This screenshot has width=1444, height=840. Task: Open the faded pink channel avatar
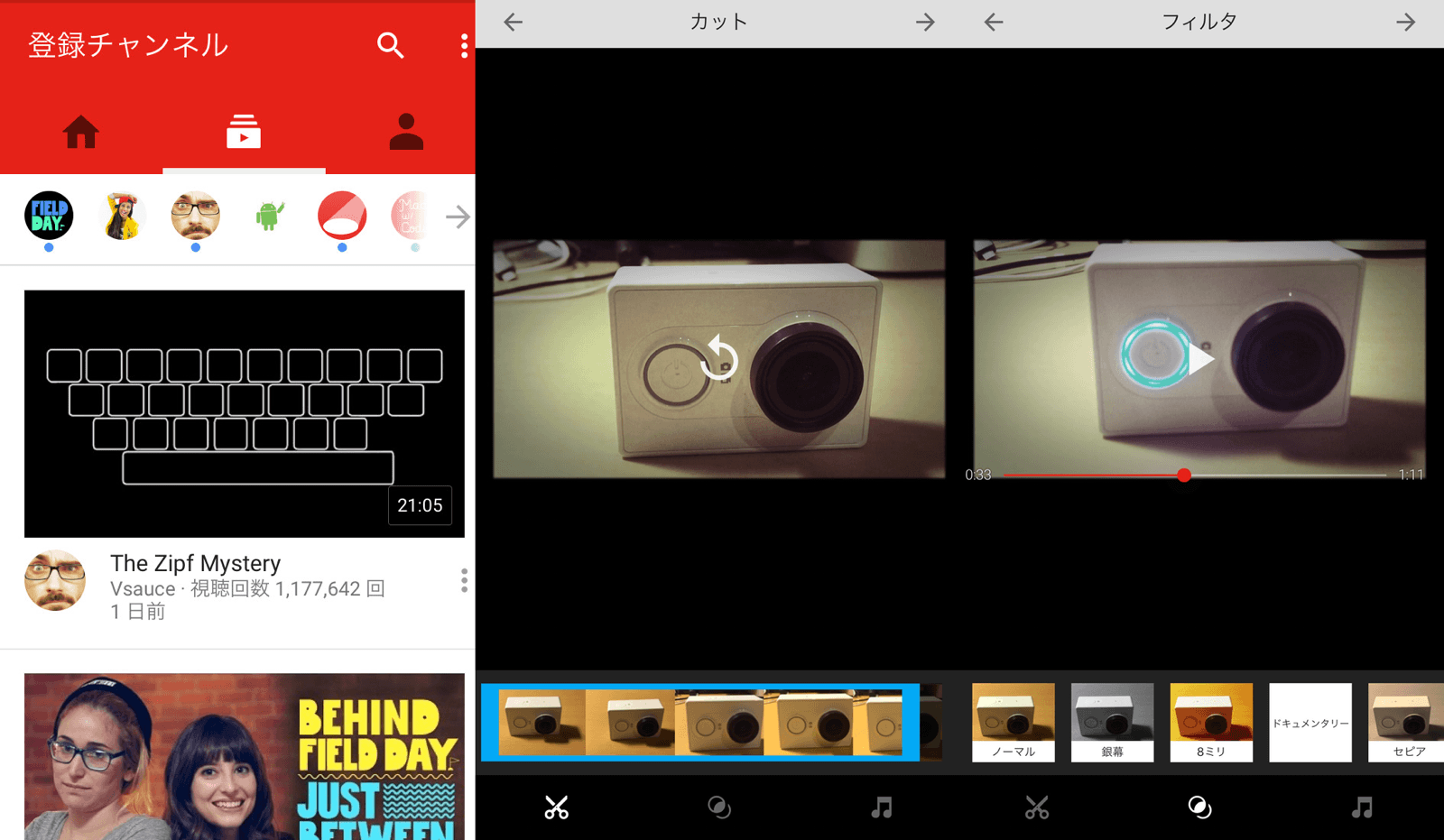click(x=409, y=216)
